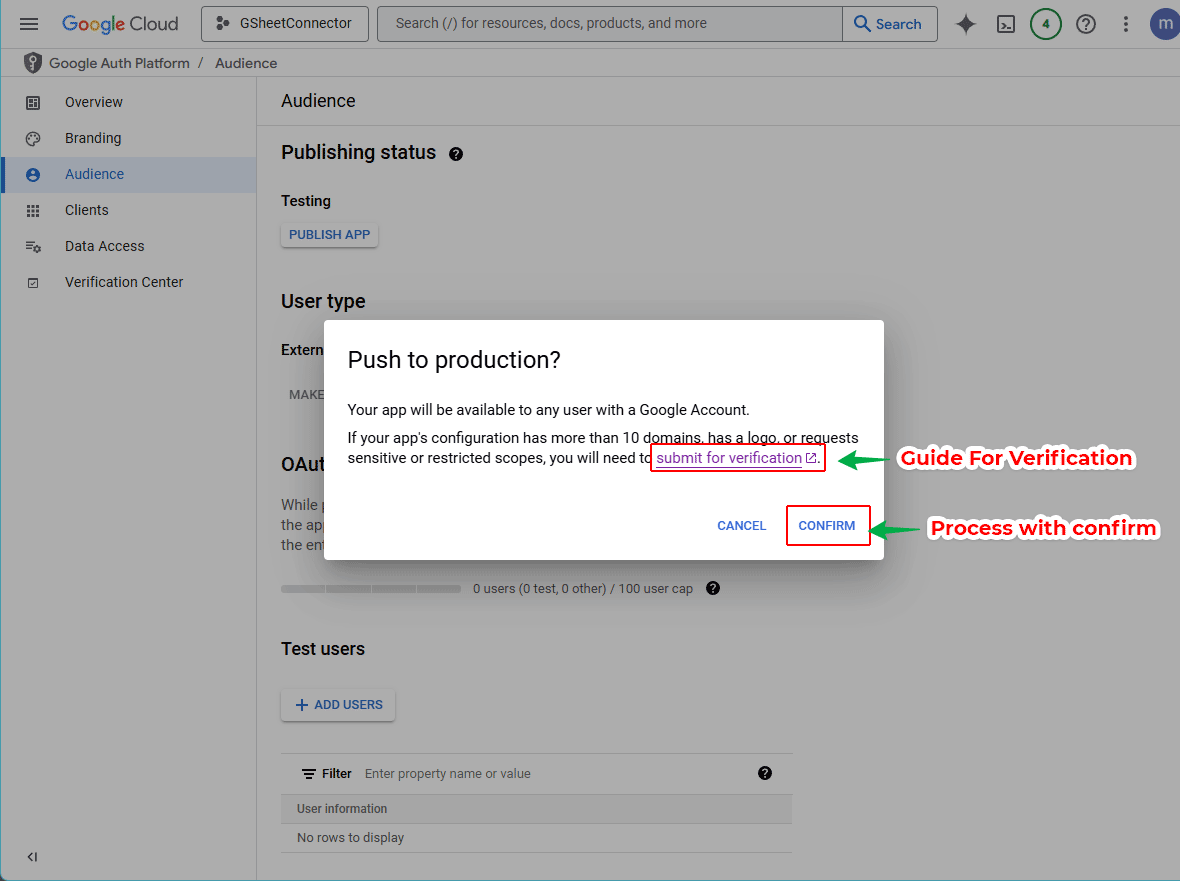Click the blue Search button
The image size is (1180, 881).
pos(890,24)
